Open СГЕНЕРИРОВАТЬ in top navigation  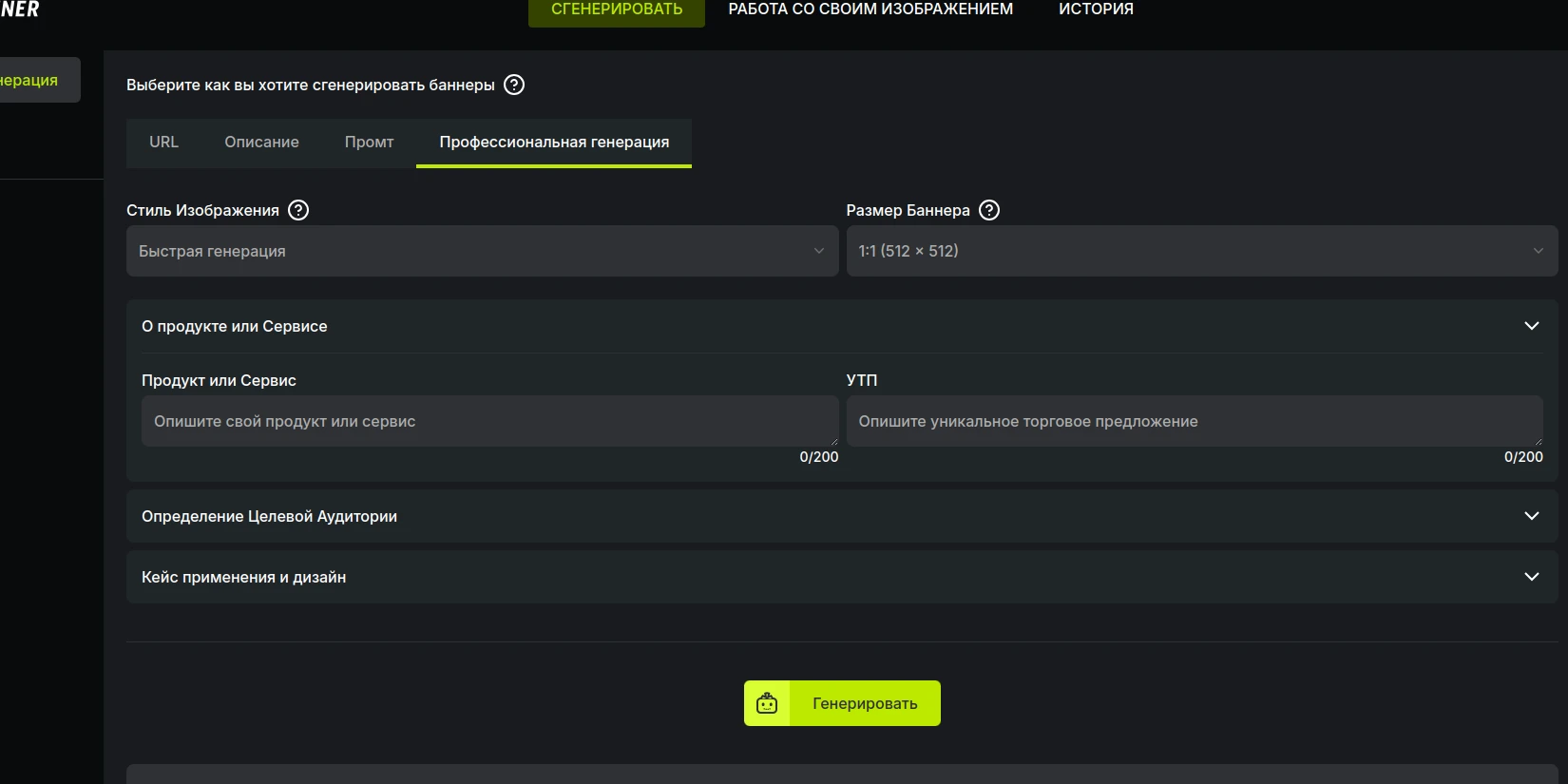click(x=617, y=10)
